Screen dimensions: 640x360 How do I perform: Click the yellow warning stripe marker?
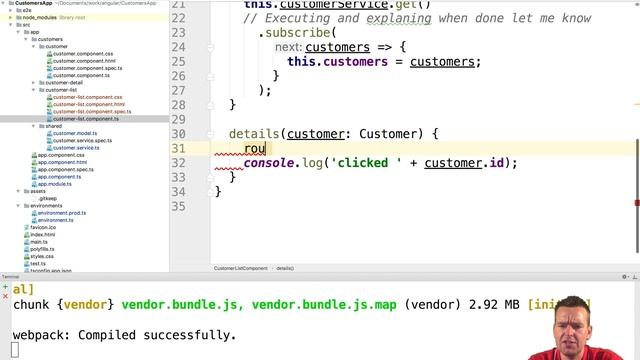point(637,104)
